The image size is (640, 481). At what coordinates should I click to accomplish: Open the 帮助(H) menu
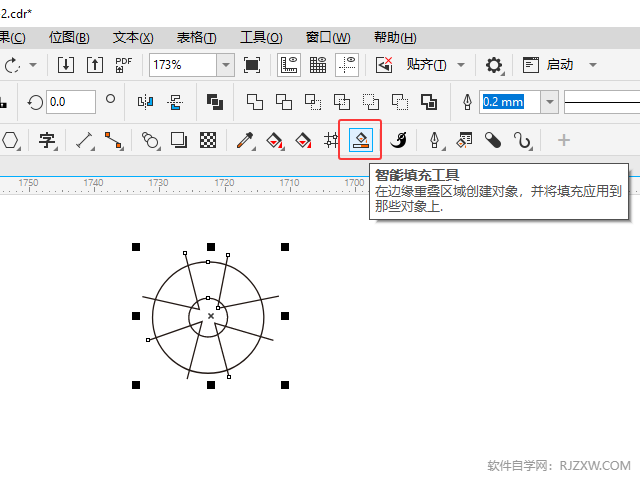pos(395,38)
